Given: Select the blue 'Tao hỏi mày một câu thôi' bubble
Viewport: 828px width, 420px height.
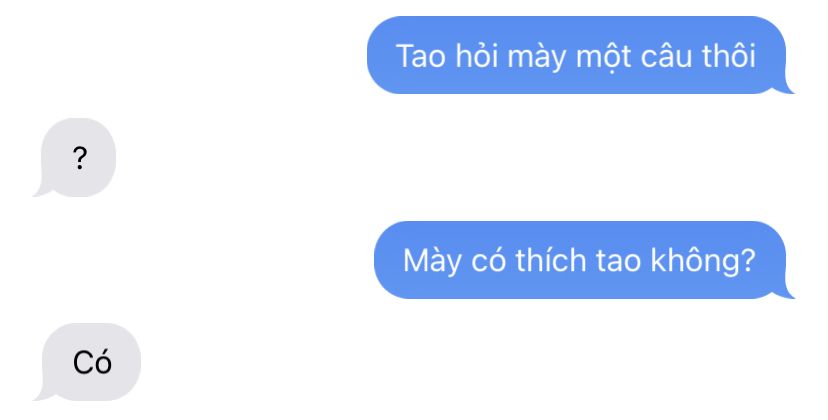Looking at the screenshot, I should pyautogui.click(x=577, y=55).
